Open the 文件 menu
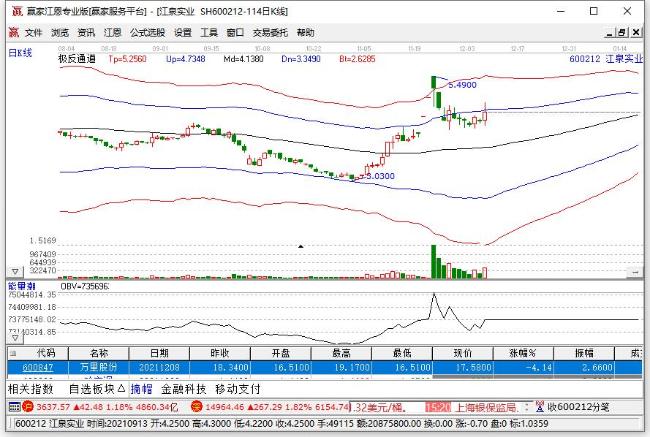Screen dimensions: 650x437 click(x=34, y=32)
